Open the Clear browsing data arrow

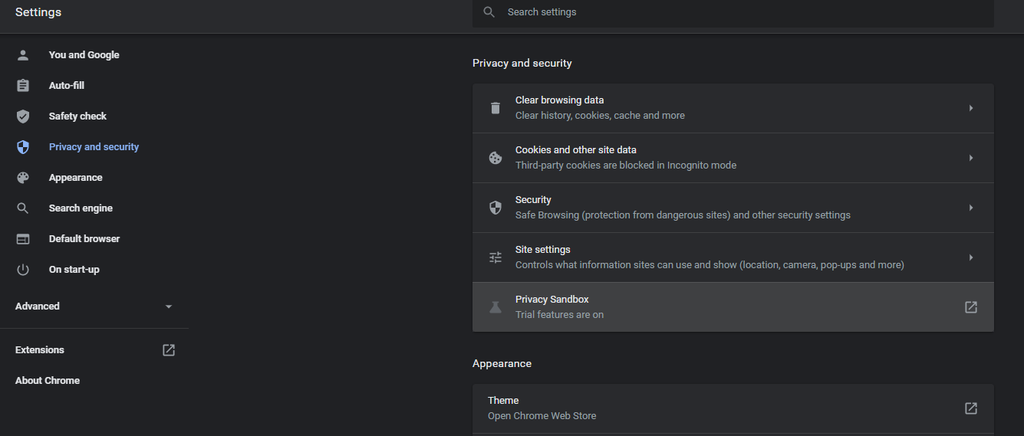[971, 108]
